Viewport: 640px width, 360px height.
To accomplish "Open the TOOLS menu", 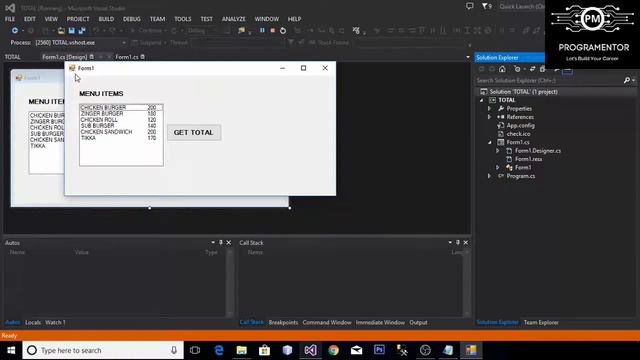I will 182,19.
